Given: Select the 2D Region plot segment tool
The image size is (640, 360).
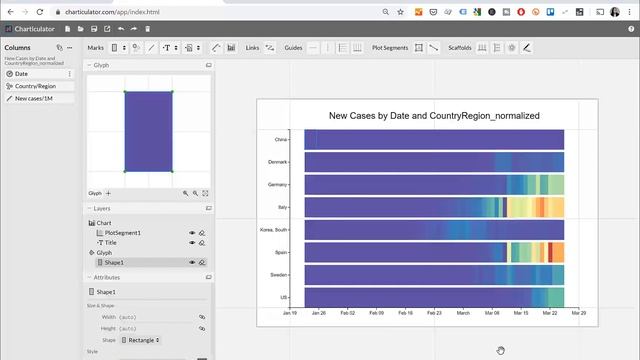Looking at the screenshot, I should 419,48.
